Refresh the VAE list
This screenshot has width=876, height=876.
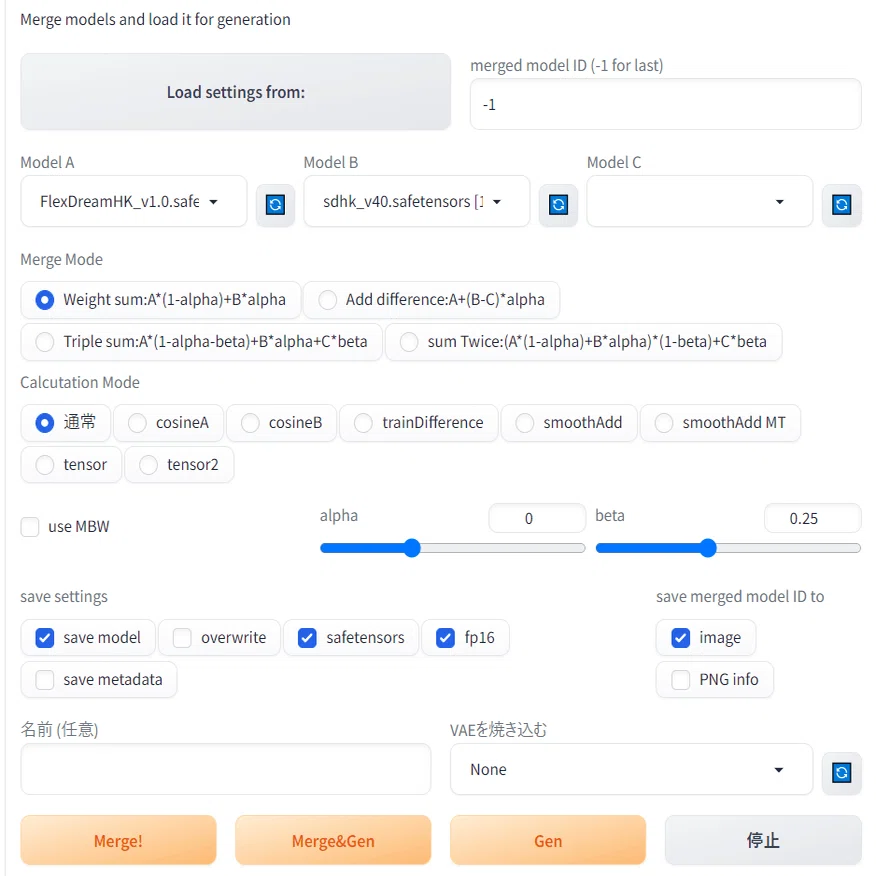click(x=841, y=773)
